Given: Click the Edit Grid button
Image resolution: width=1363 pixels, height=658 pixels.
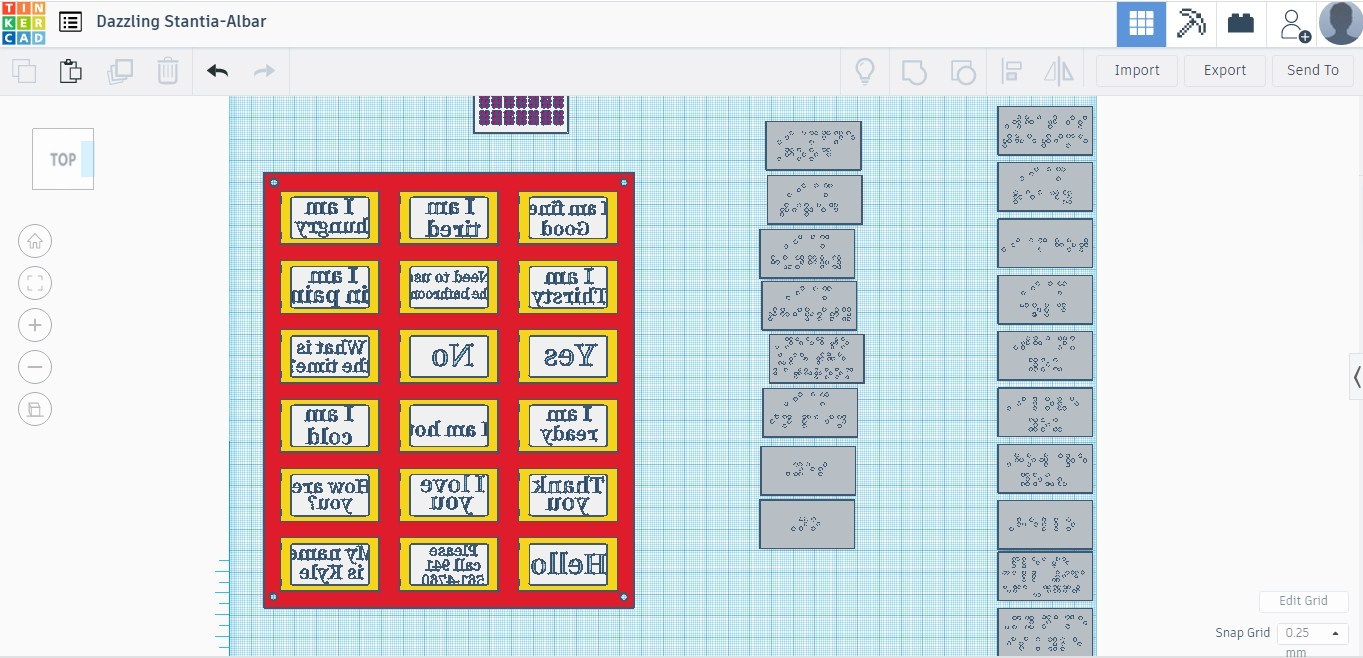Looking at the screenshot, I should [x=1304, y=601].
